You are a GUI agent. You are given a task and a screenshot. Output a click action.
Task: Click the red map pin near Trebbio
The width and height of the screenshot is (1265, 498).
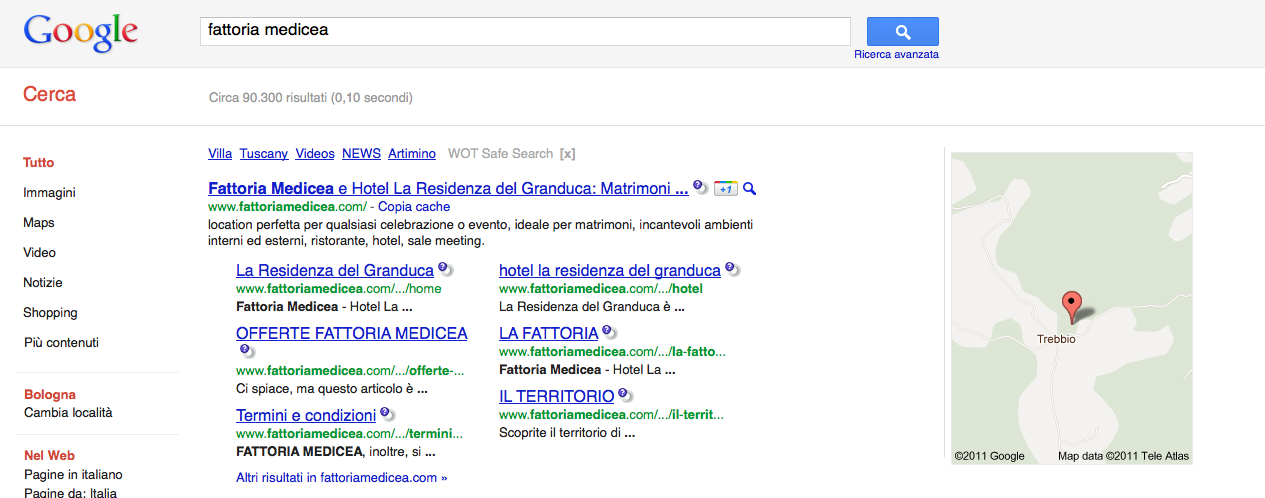pos(1071,306)
